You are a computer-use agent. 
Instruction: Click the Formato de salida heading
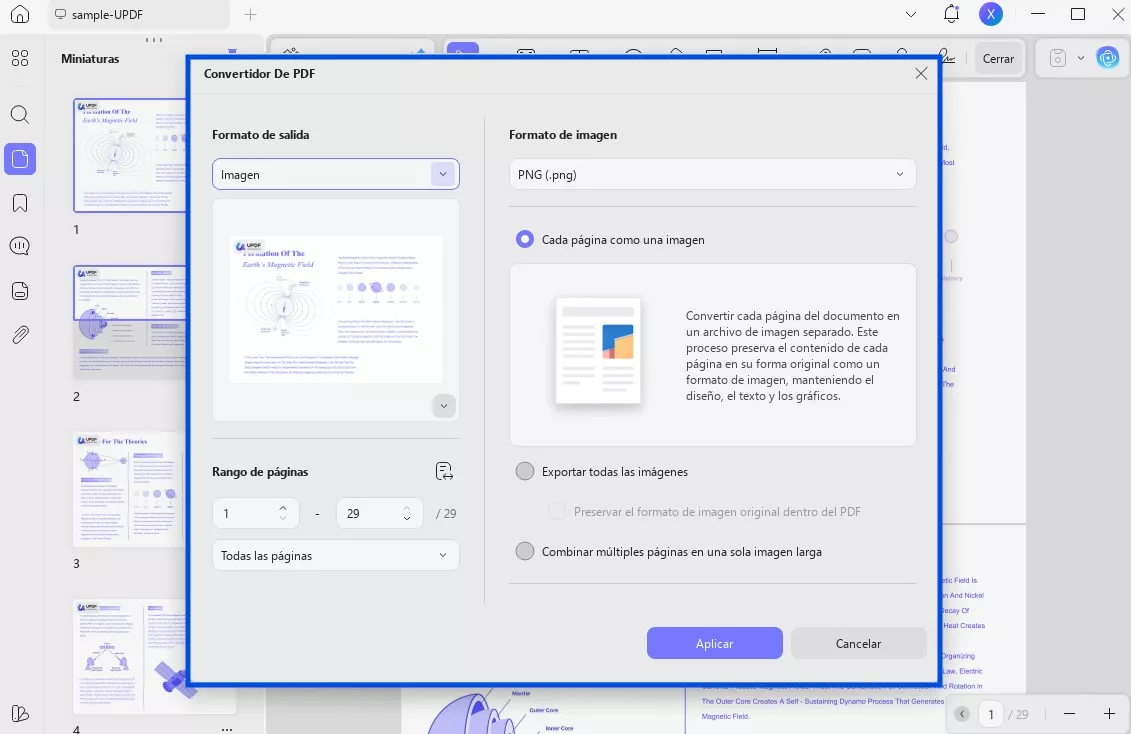pos(260,135)
